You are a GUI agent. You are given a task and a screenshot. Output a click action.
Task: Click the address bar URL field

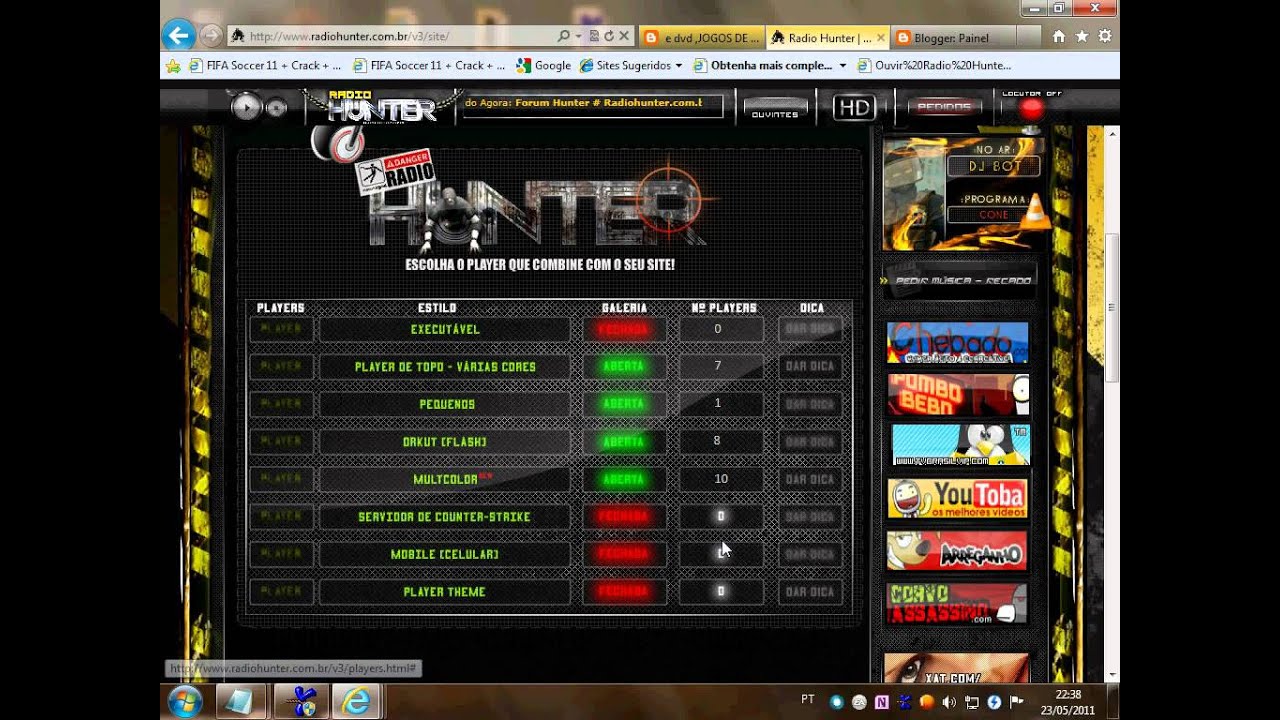click(400, 36)
